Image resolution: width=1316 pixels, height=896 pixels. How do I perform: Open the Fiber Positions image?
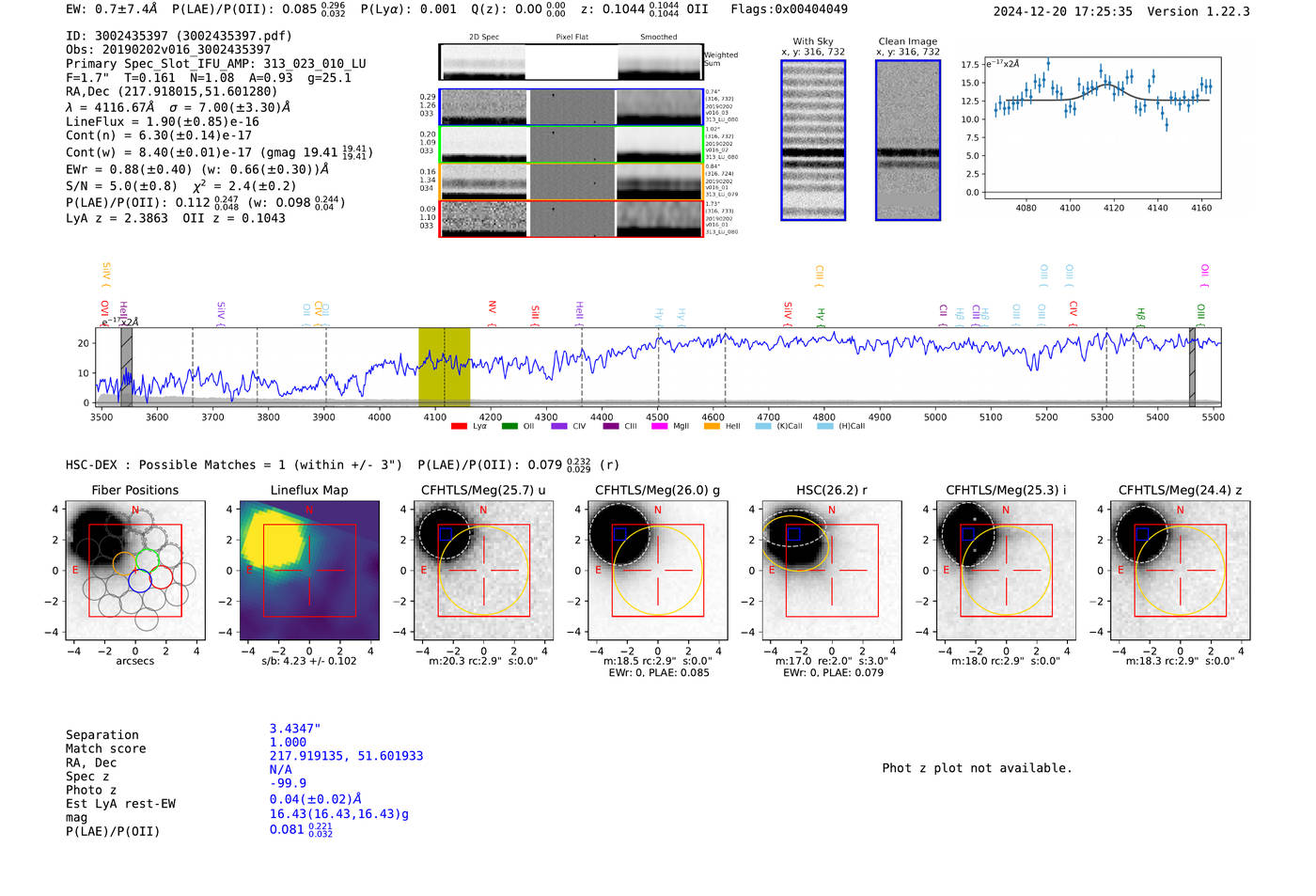pos(135,570)
